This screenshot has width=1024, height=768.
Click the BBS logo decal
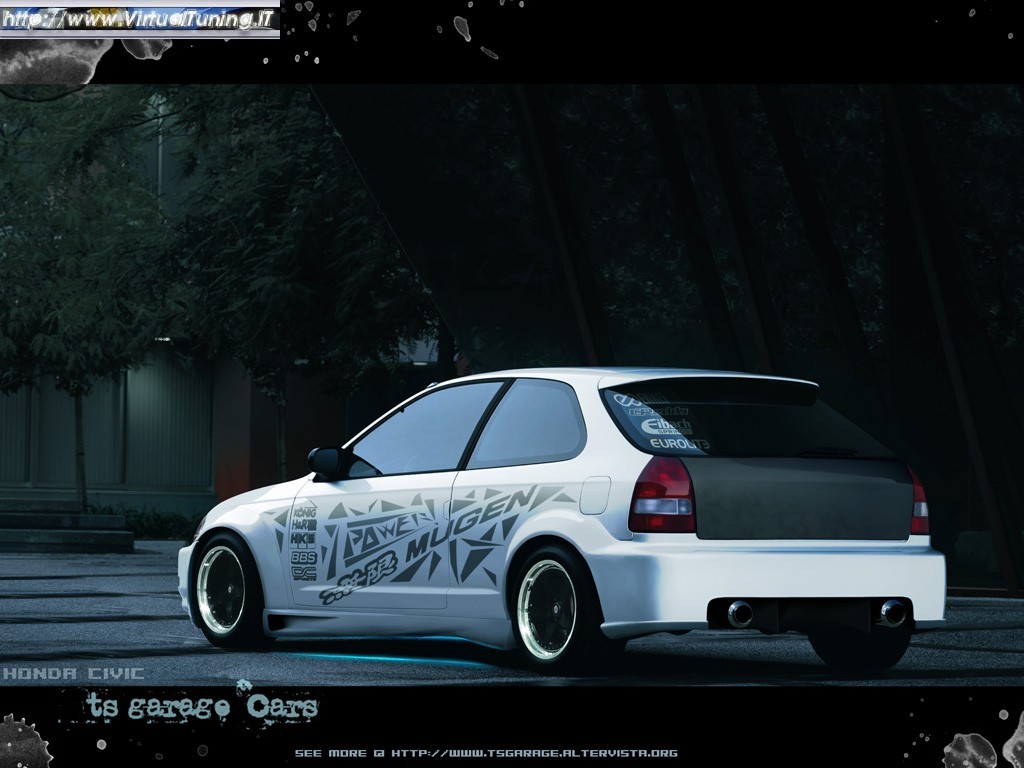click(x=304, y=558)
